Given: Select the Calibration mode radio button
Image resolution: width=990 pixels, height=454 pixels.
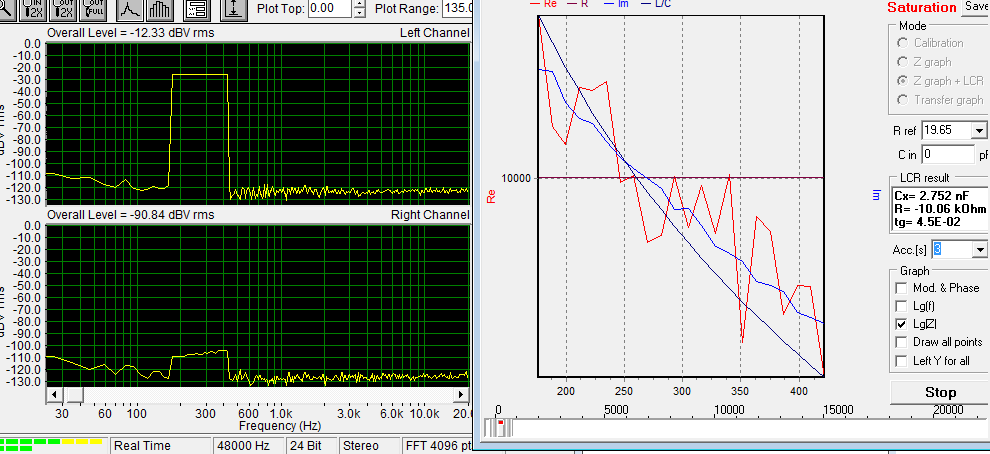Looking at the screenshot, I should (x=904, y=43).
